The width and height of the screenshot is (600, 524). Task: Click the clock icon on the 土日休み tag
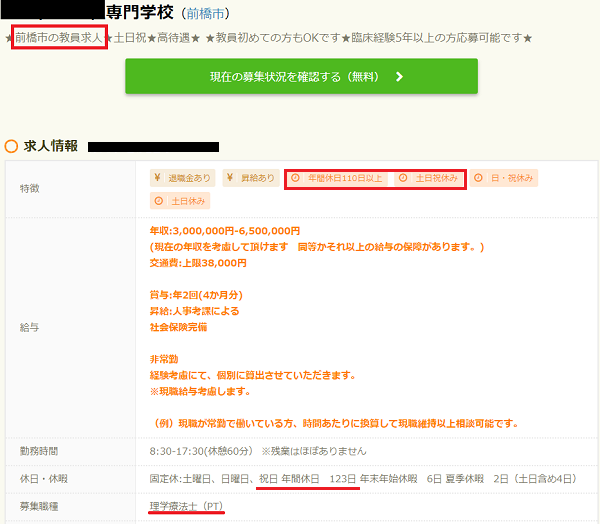pyautogui.click(x=159, y=201)
